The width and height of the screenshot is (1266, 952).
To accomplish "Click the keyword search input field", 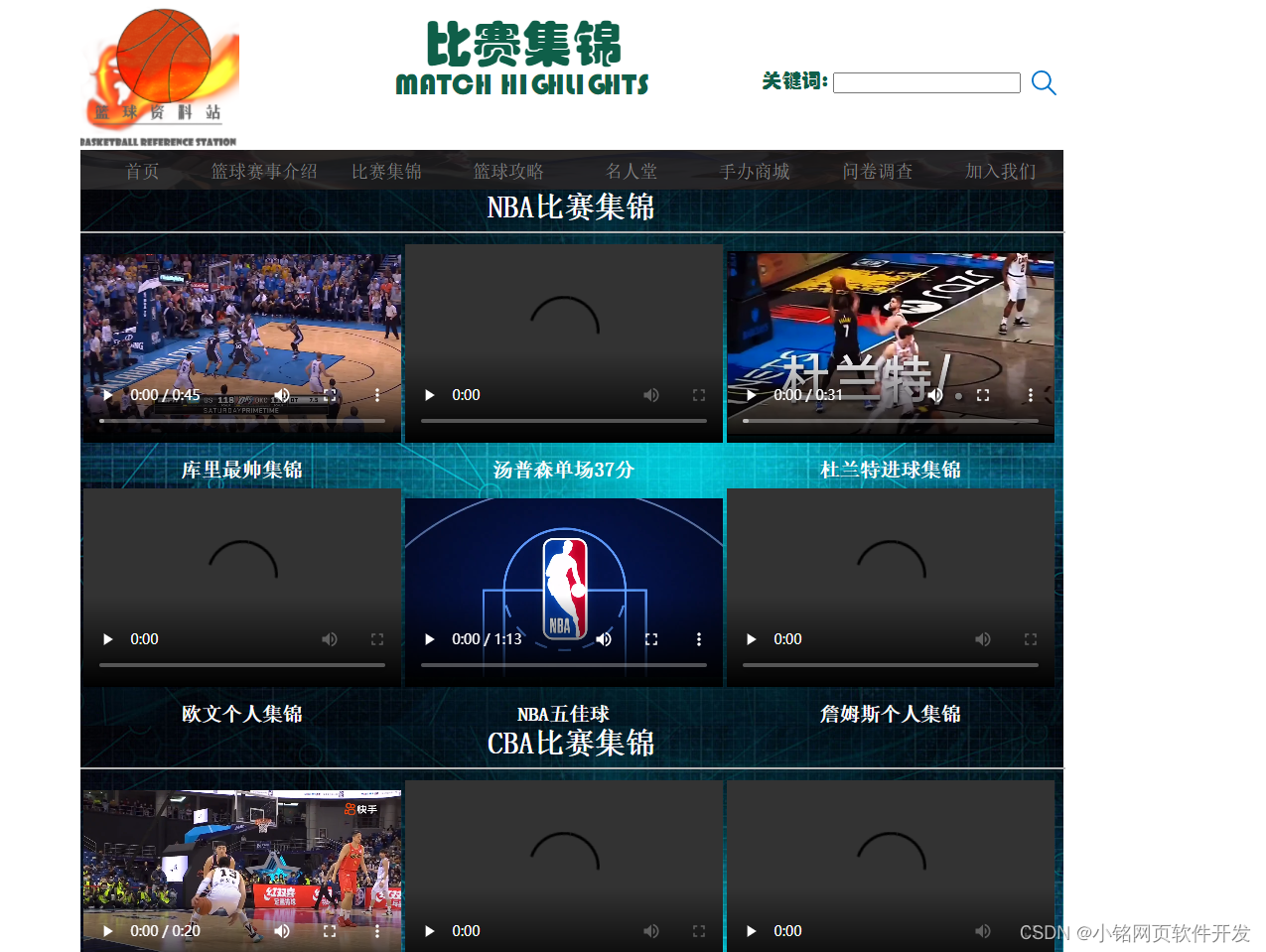I will (926, 82).
